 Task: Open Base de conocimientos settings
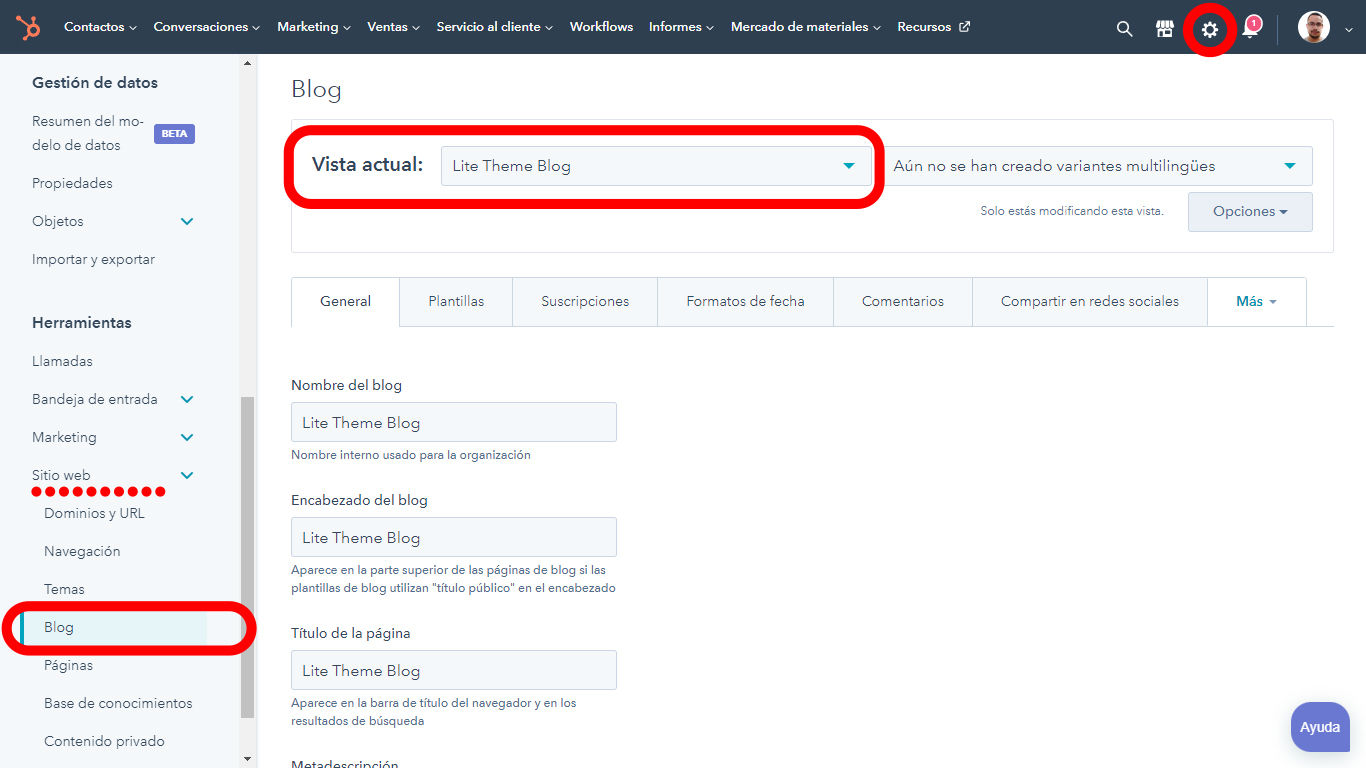118,703
